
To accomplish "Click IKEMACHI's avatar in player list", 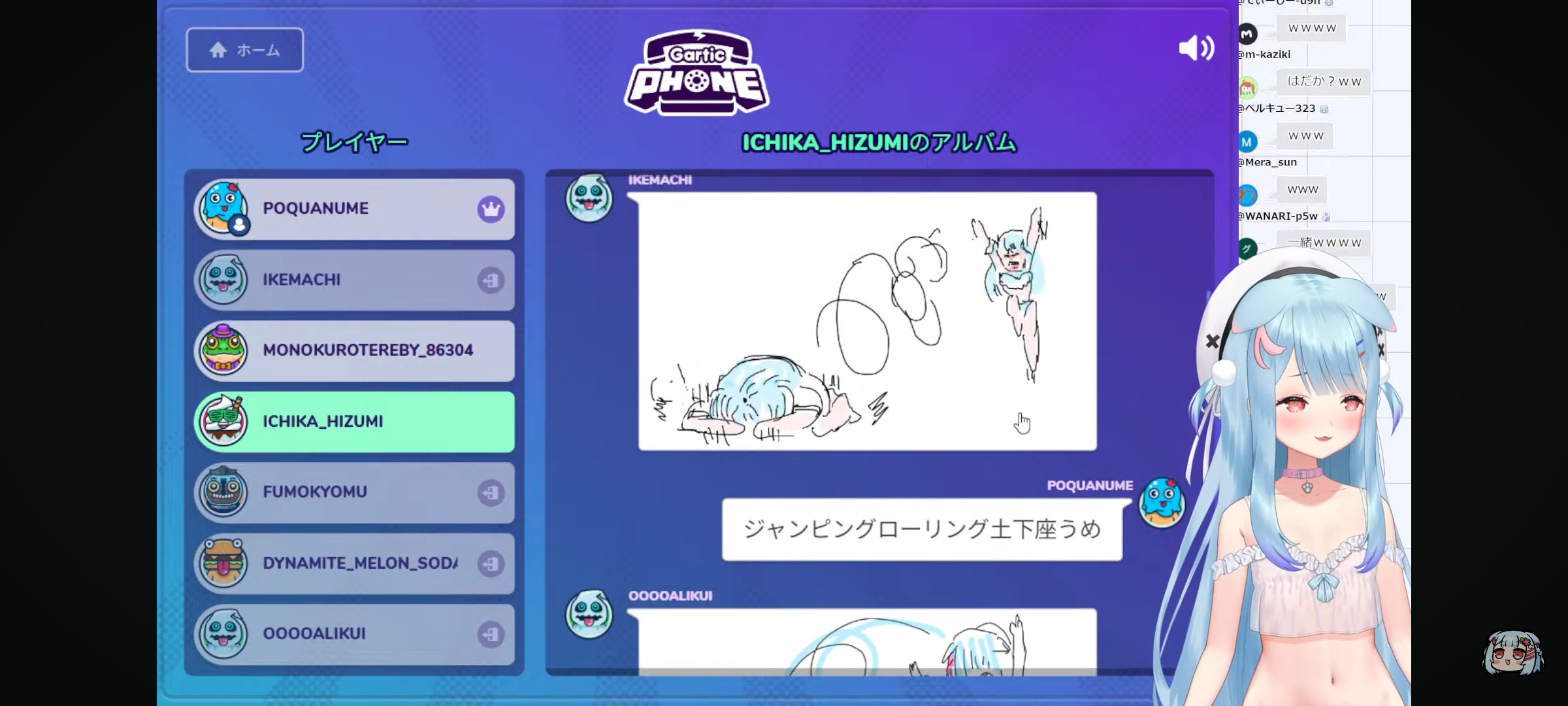I will point(223,280).
